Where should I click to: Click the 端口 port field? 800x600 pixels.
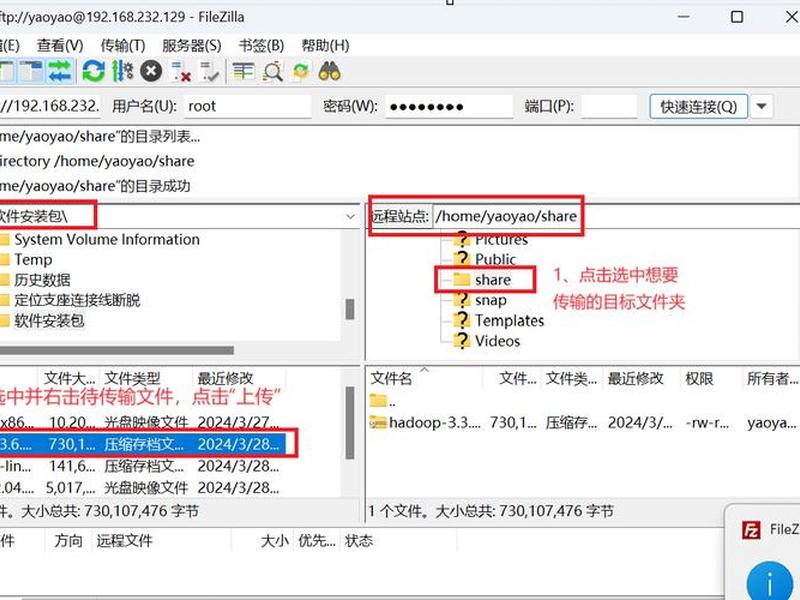[609, 106]
